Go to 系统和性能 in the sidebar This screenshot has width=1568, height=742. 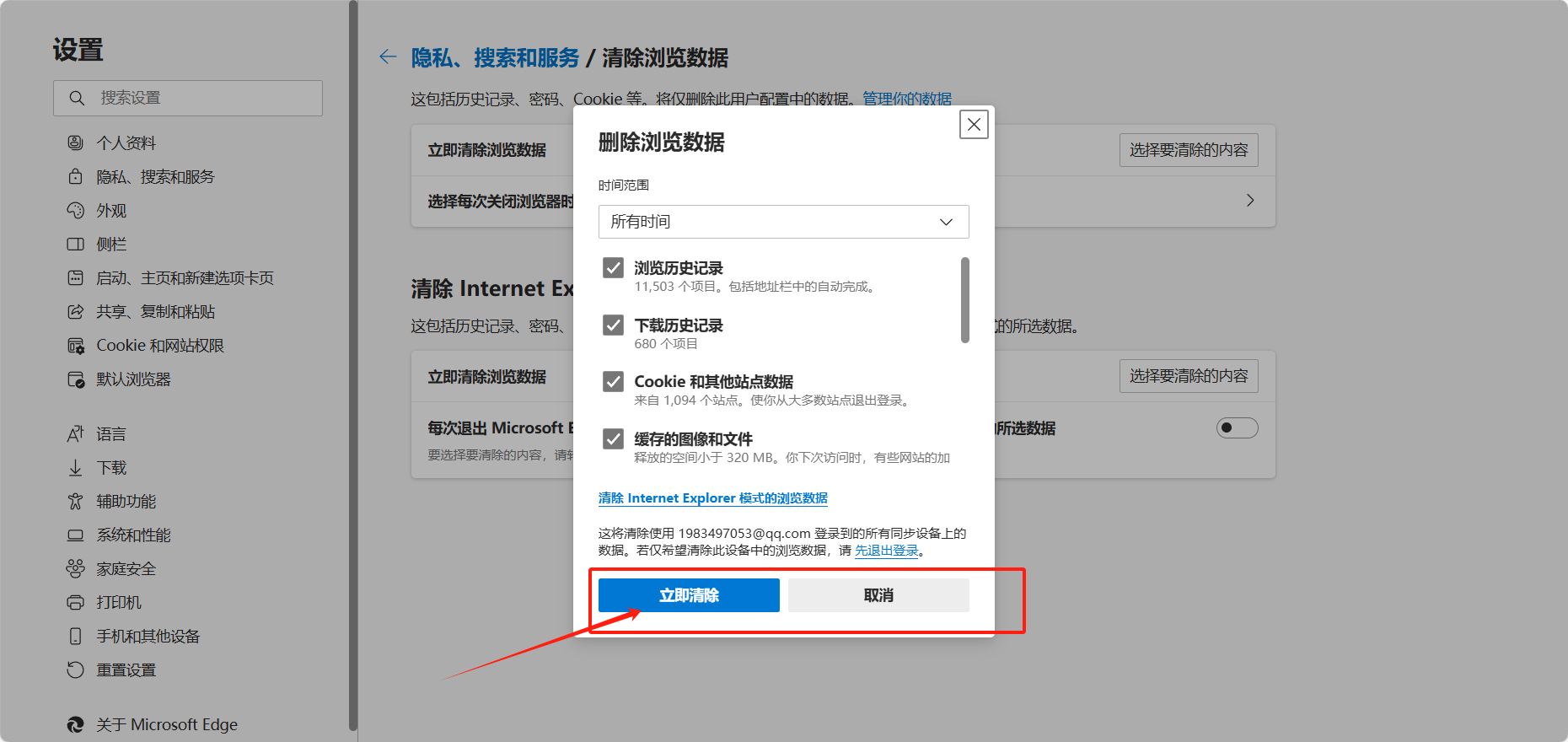133,535
